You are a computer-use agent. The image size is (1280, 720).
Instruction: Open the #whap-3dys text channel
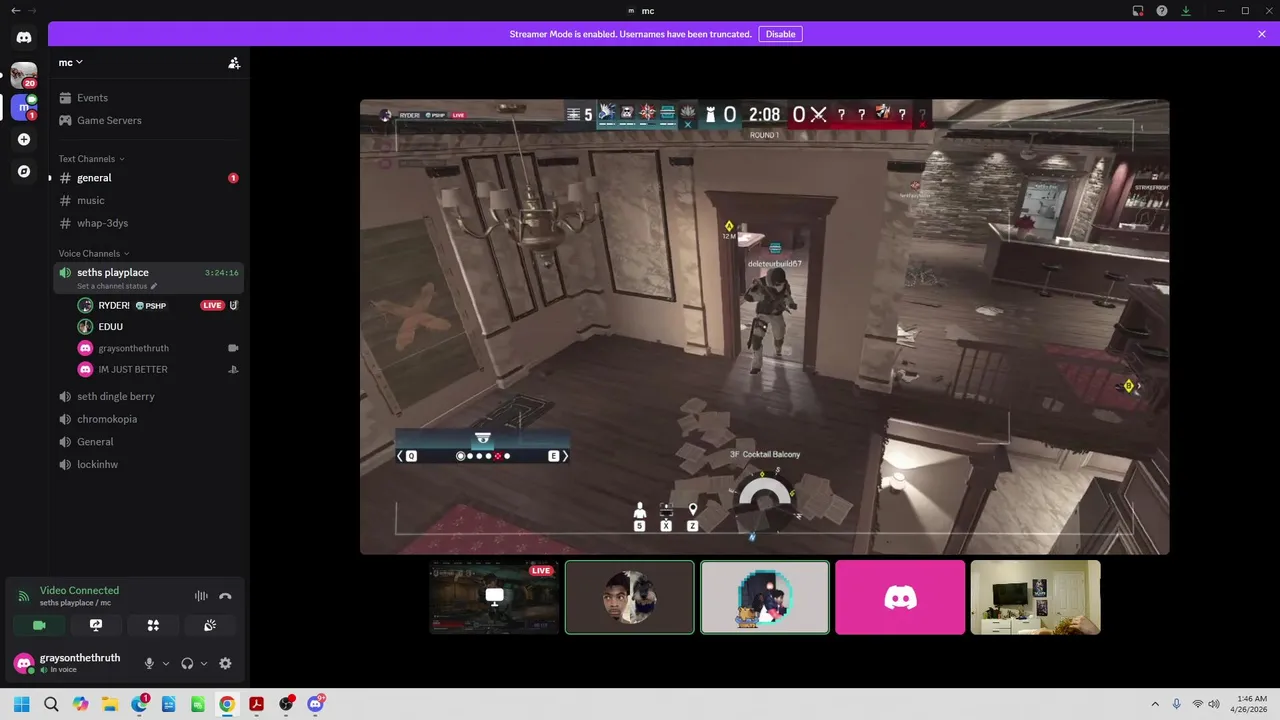click(148, 223)
